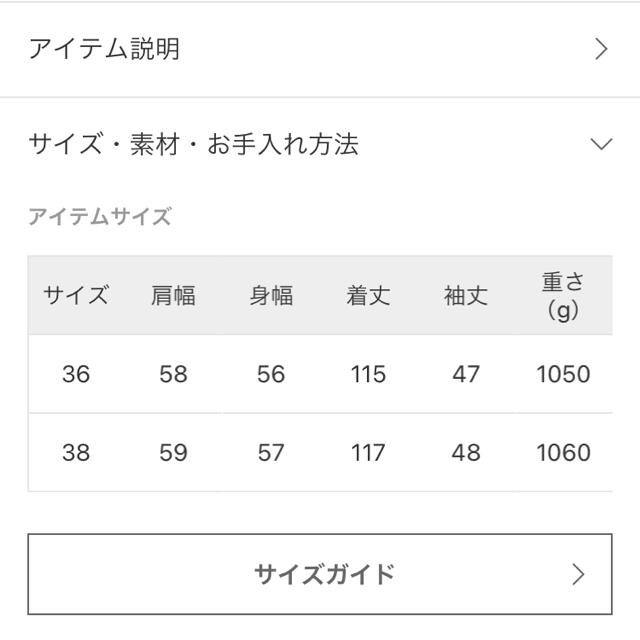640x640 pixels.
Task: Select the 重さ (g) column header
Action: [x=563, y=296]
